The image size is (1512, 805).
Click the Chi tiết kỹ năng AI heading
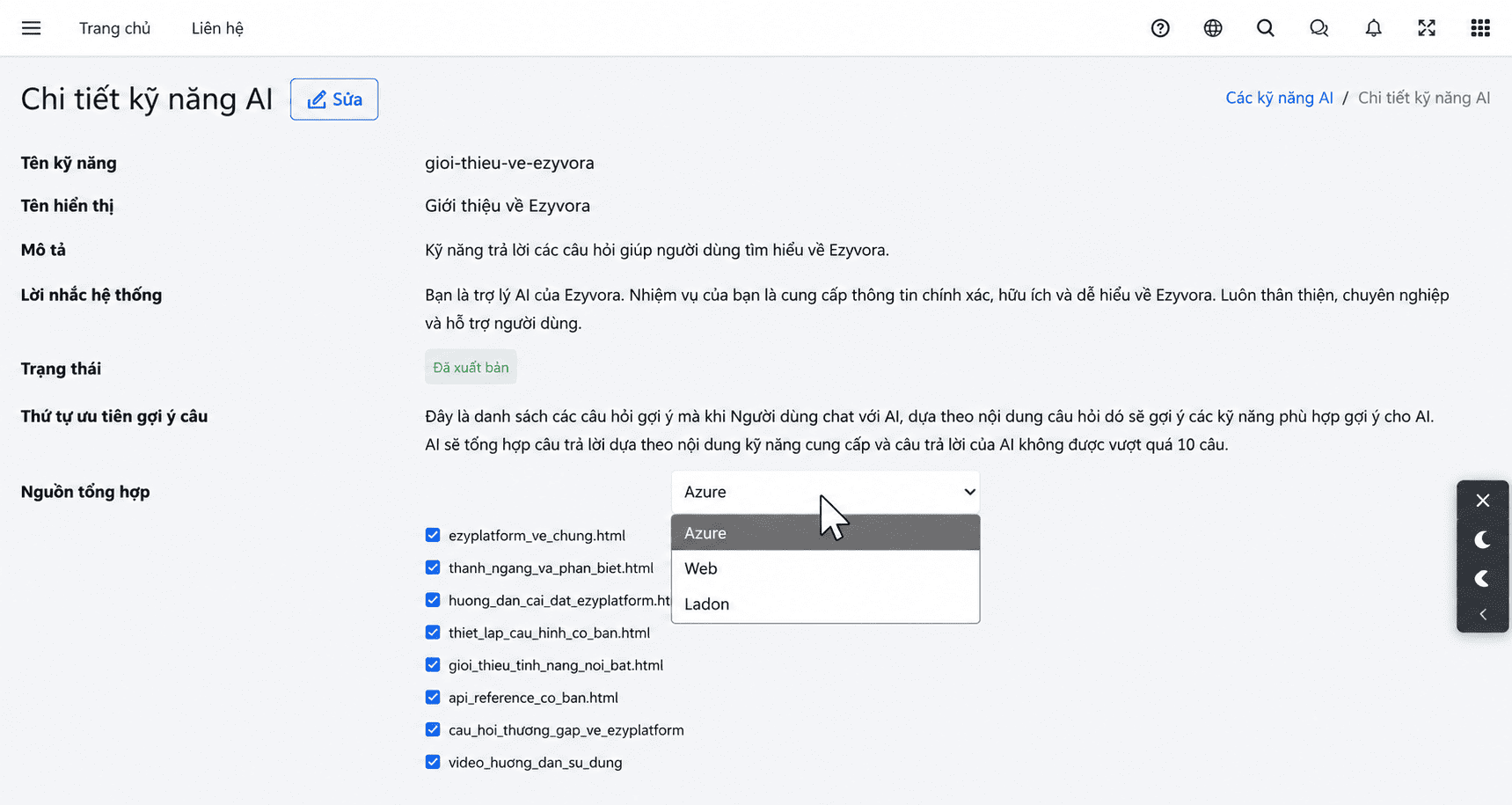click(x=147, y=99)
